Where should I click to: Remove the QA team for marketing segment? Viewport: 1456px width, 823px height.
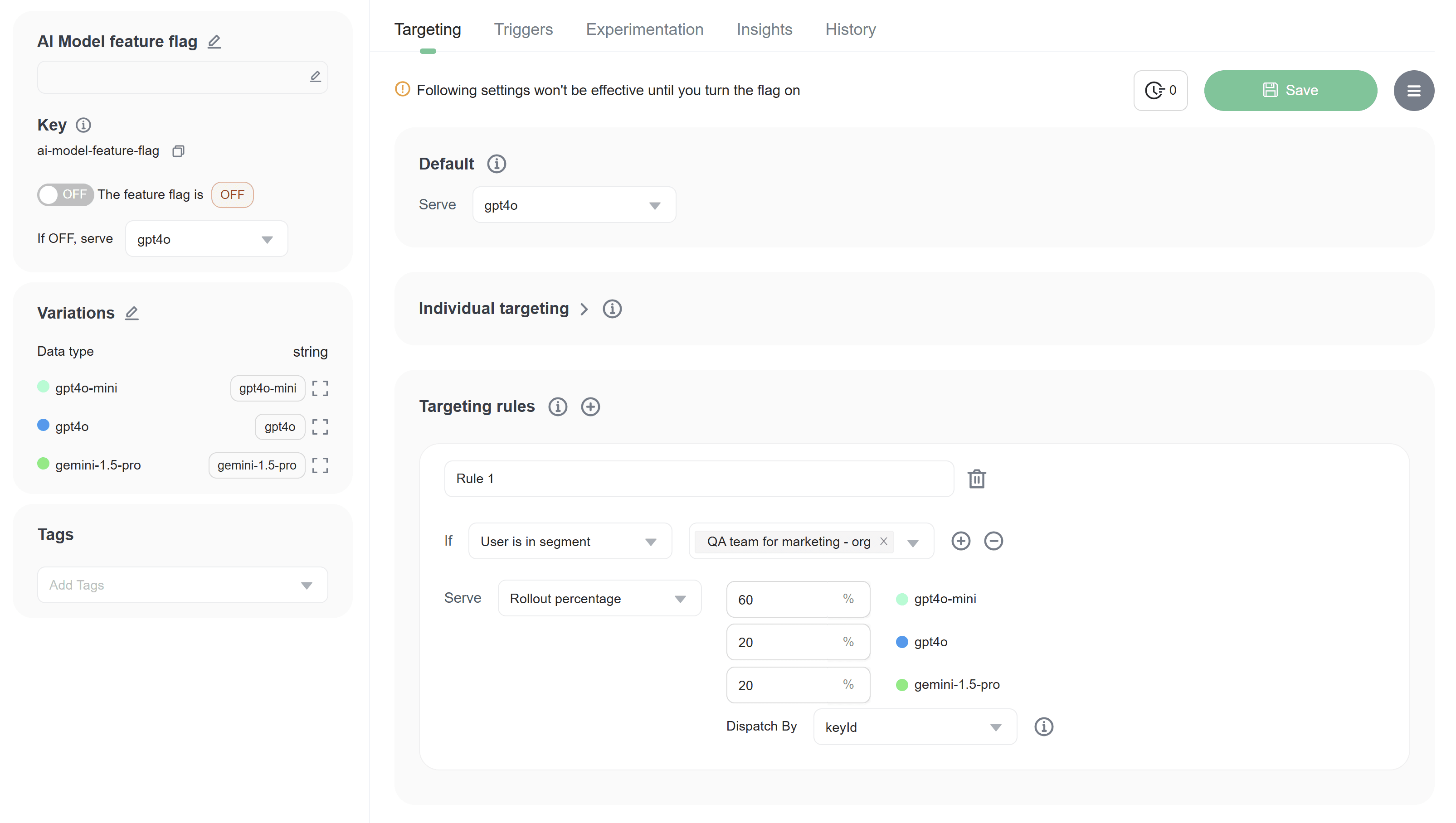883,541
